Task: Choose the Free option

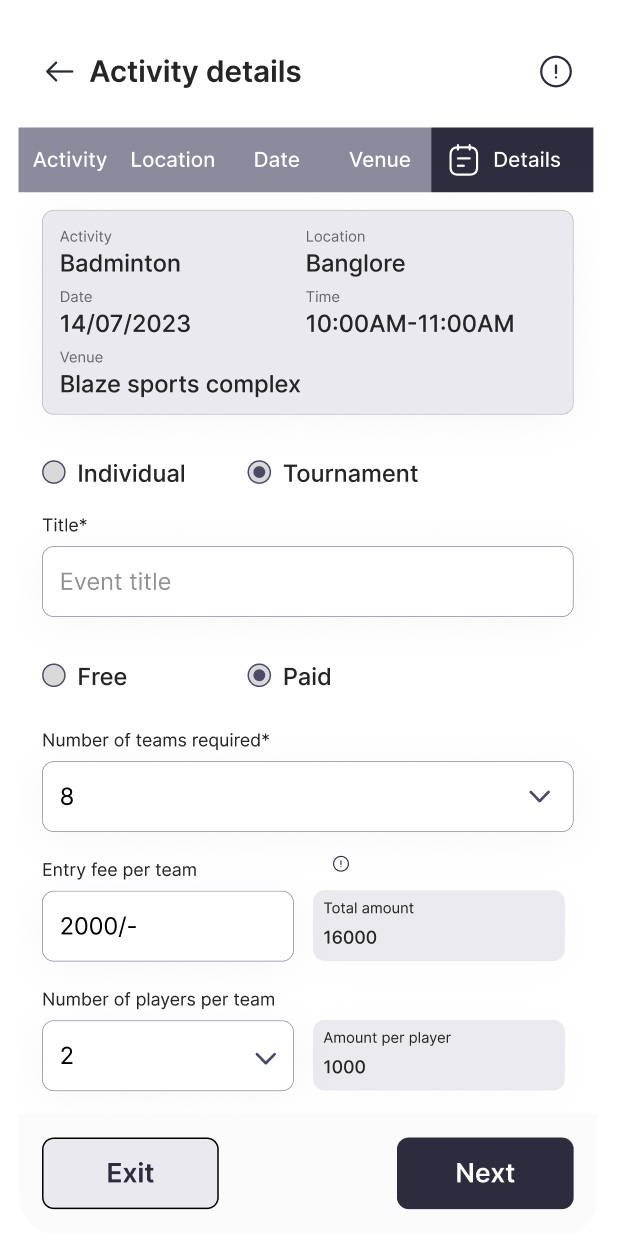Action: click(54, 676)
